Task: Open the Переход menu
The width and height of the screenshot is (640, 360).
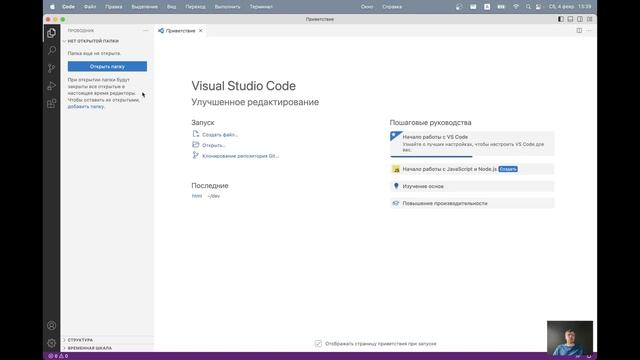Action: [196, 7]
